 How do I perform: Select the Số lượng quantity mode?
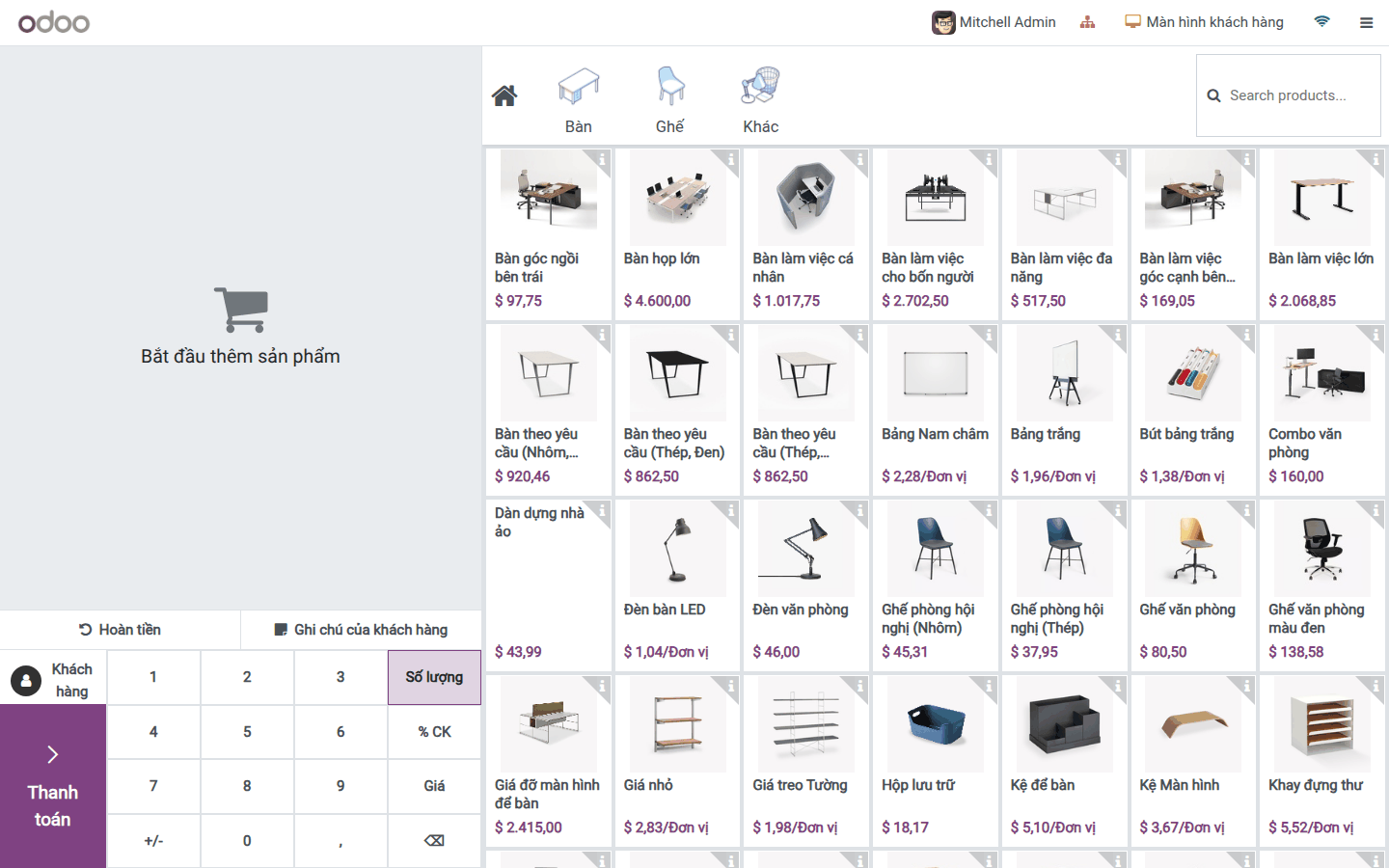434,677
